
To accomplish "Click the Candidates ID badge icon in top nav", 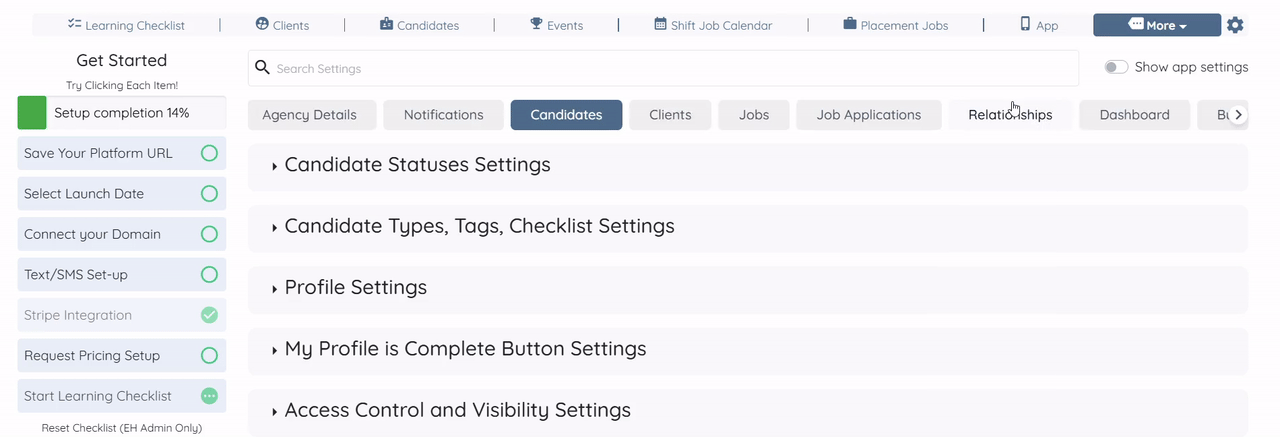I will [x=387, y=24].
